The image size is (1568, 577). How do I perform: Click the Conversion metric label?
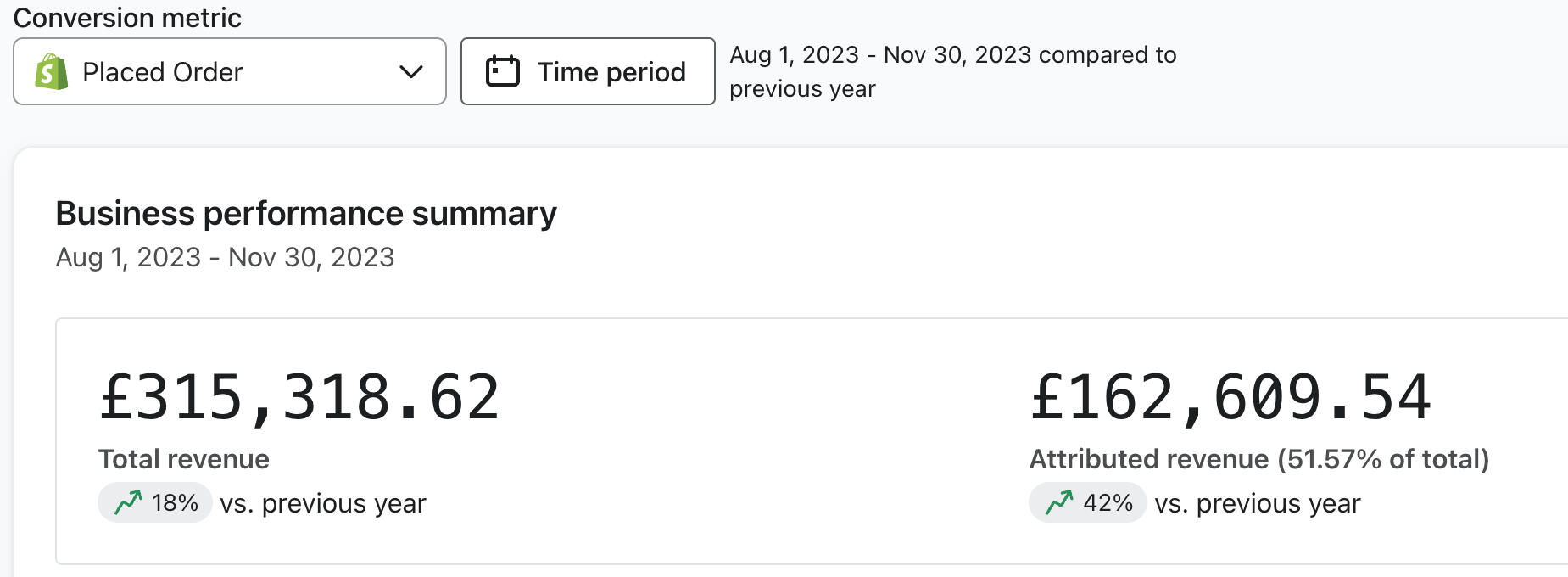tap(127, 18)
